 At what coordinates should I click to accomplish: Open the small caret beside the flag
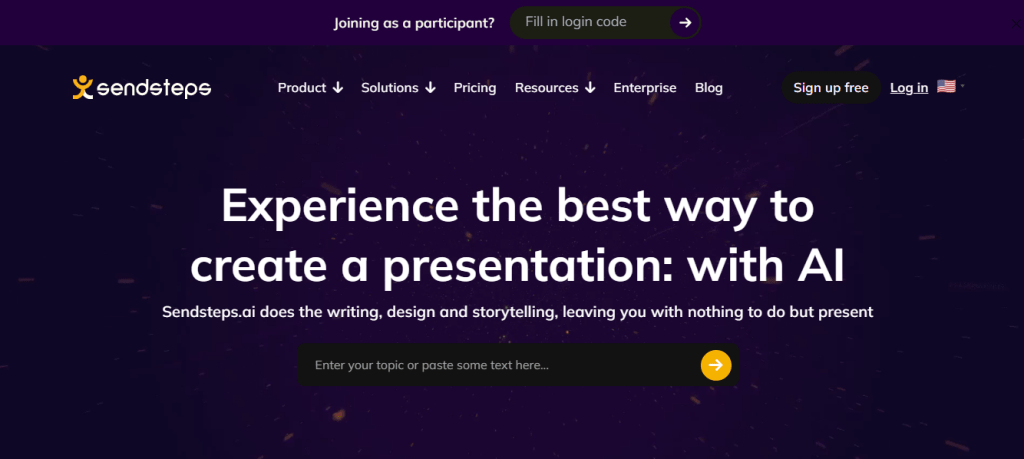[x=962, y=86]
